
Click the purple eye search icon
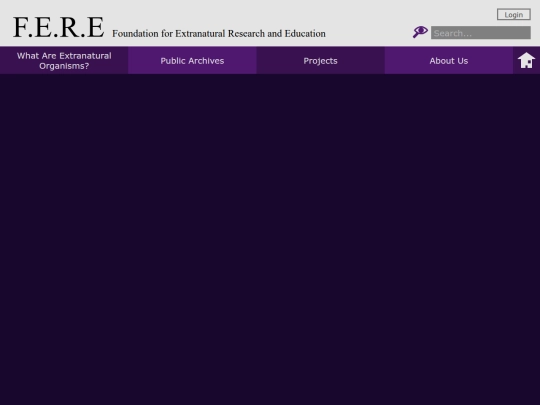coord(420,32)
